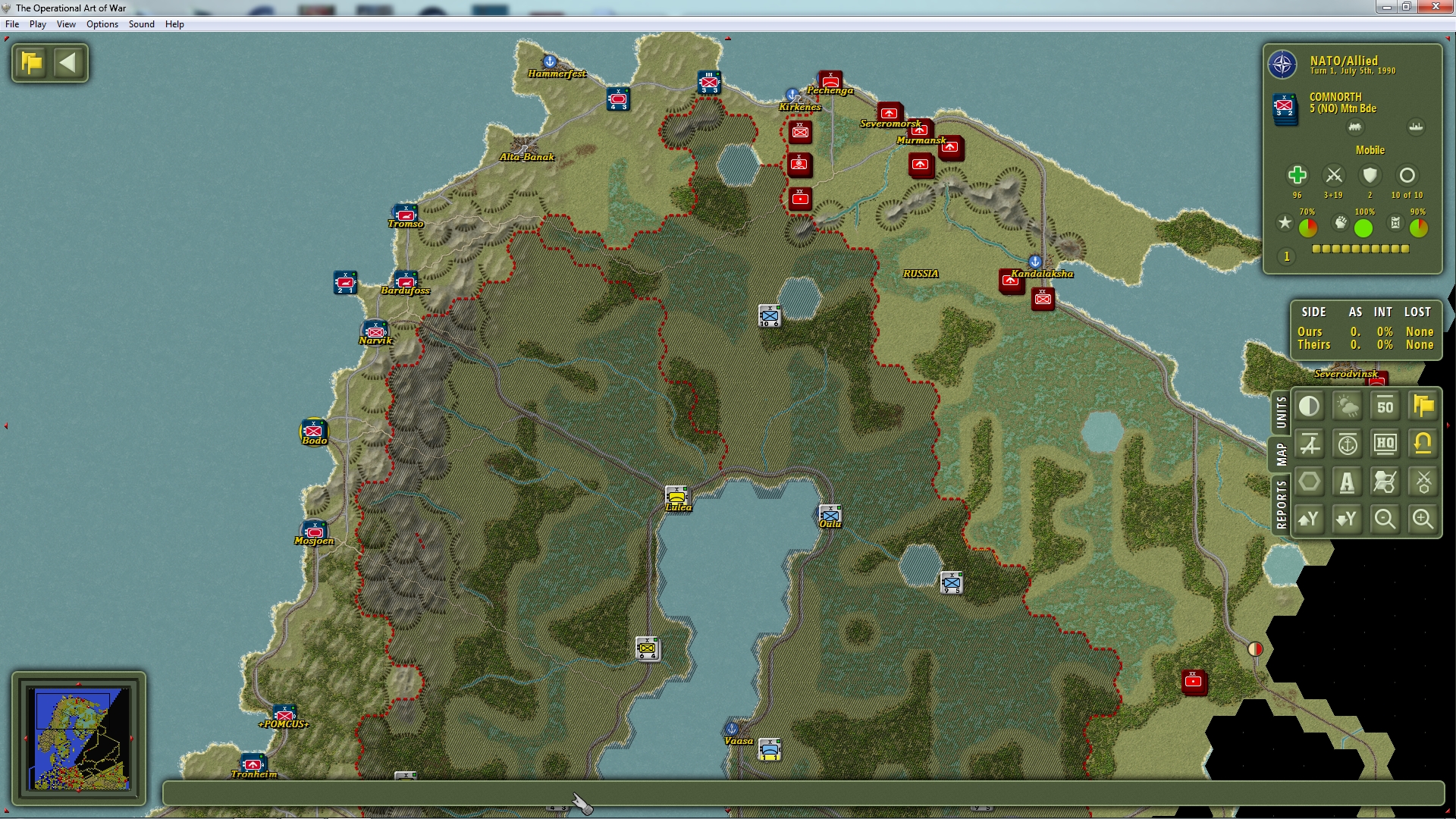Image resolution: width=1456 pixels, height=819 pixels.
Task: Click the yellow U-turn arrow button
Action: (x=1423, y=444)
